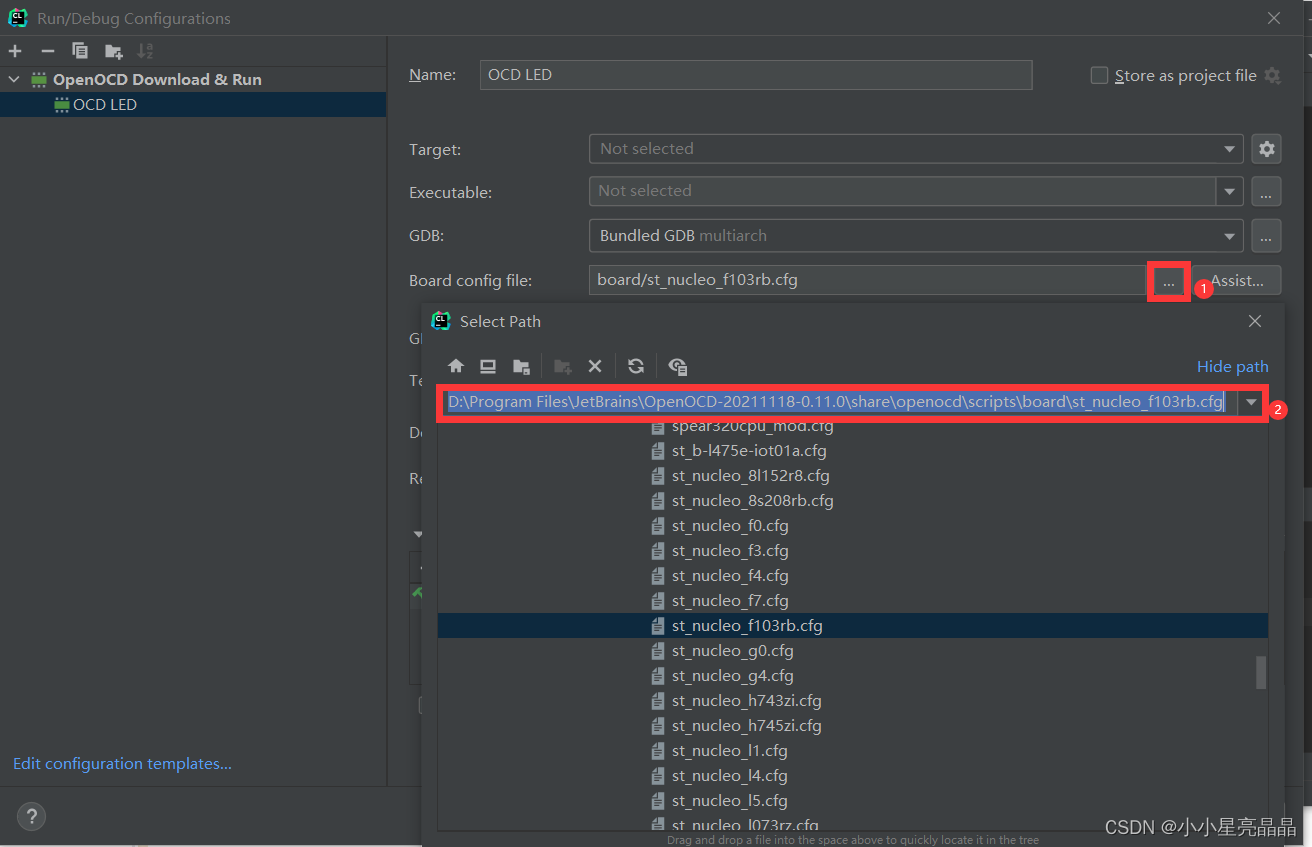Browse for a GDB binary
The image size is (1312, 847).
[1266, 236]
